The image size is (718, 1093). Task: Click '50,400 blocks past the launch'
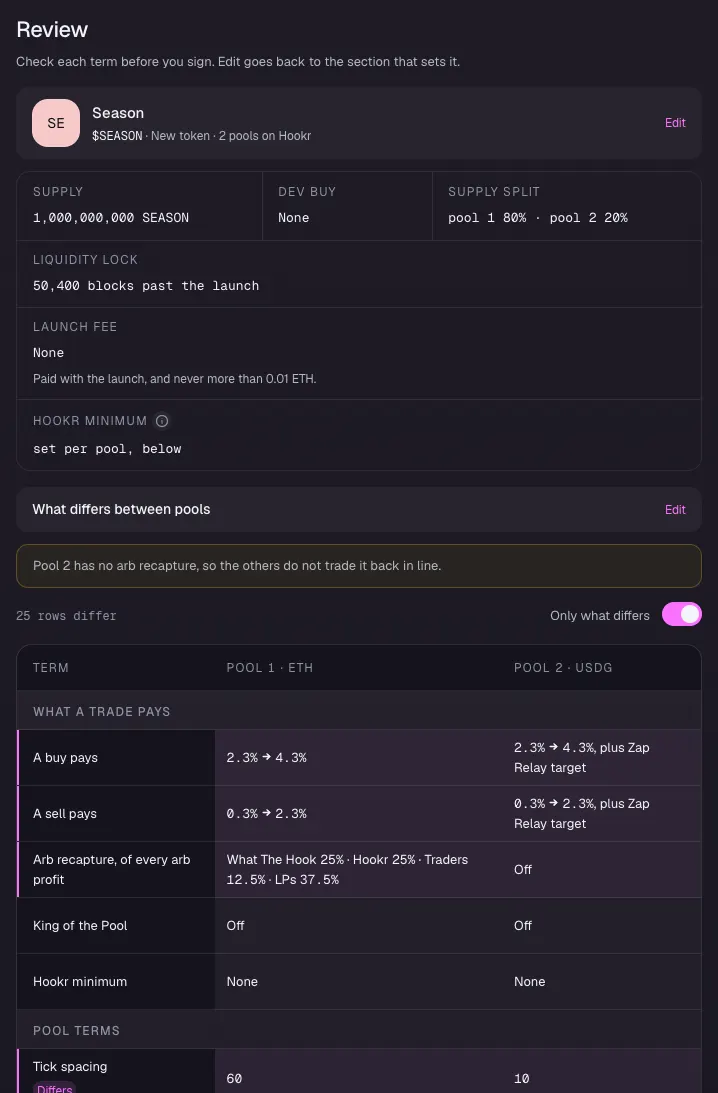(x=146, y=286)
